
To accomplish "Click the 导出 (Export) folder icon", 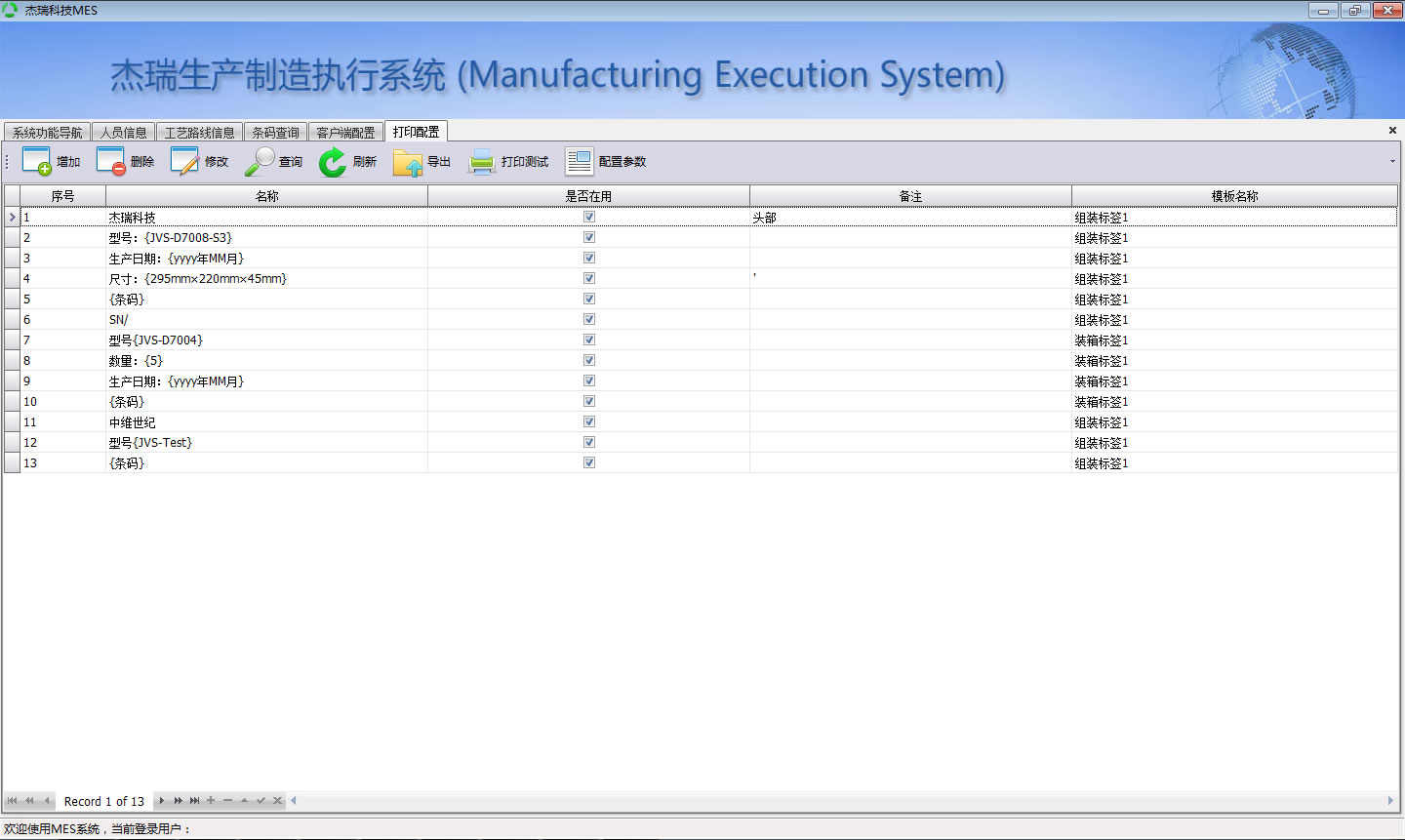I will click(407, 161).
